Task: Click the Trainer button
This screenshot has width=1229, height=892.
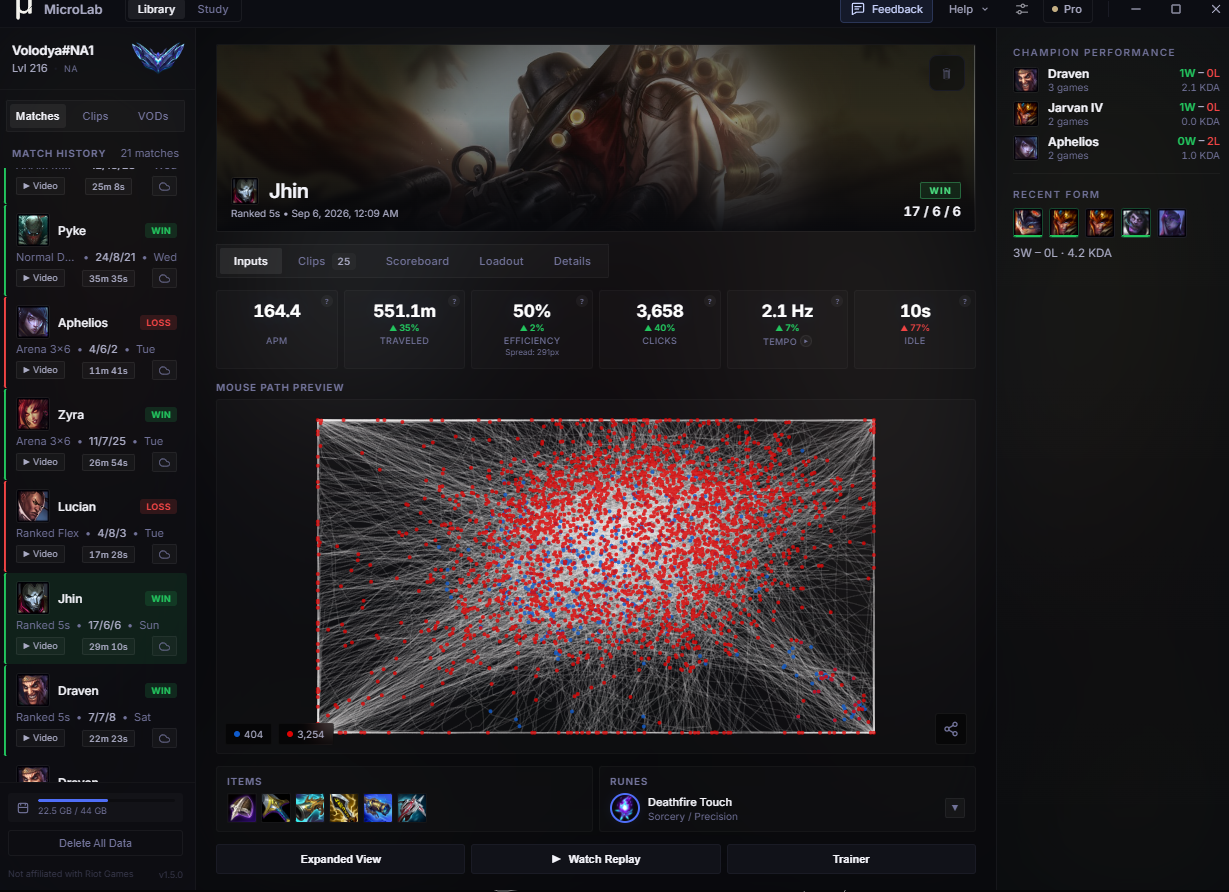Action: point(851,859)
